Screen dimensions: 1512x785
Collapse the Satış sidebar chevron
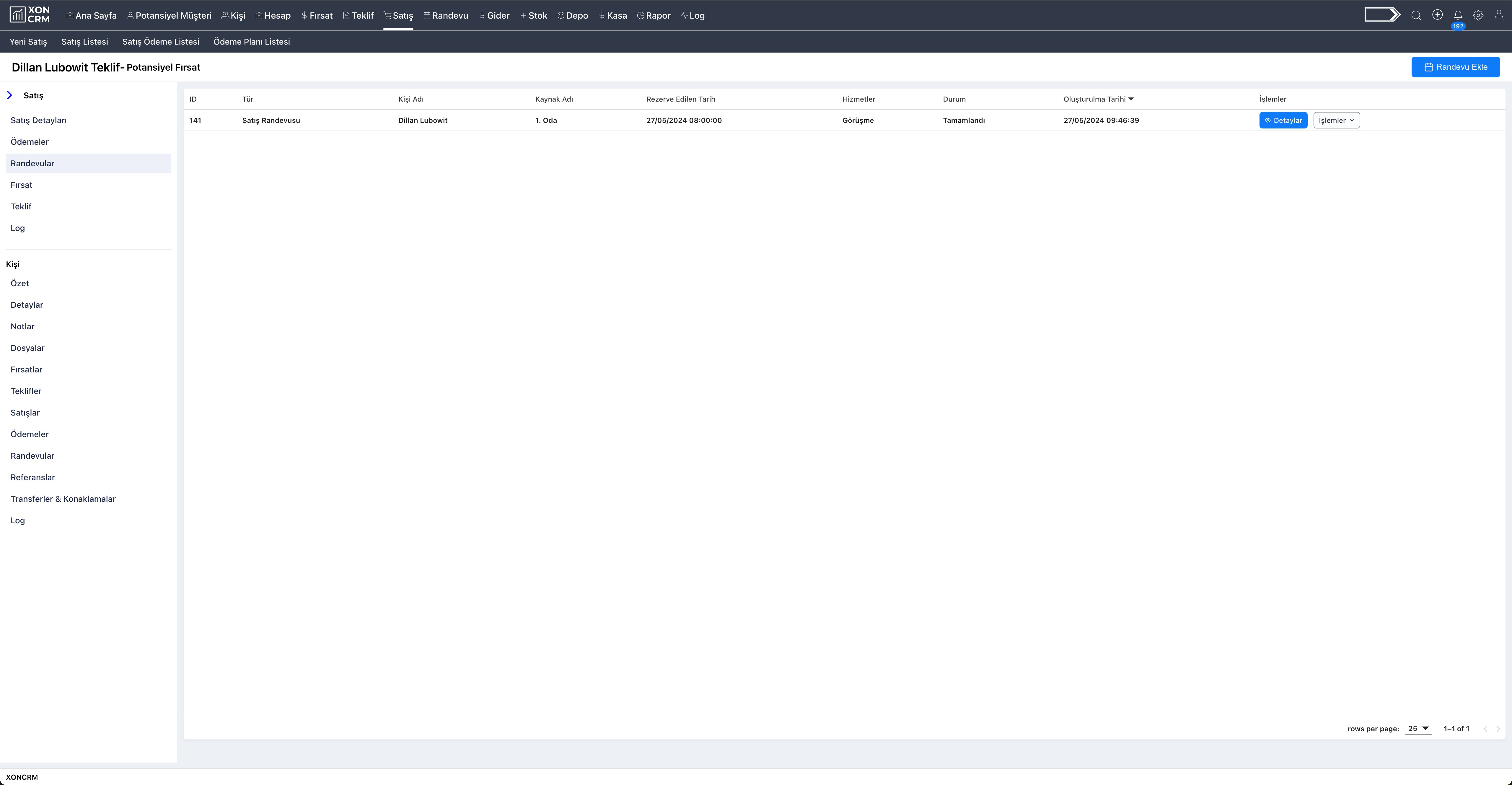click(9, 95)
